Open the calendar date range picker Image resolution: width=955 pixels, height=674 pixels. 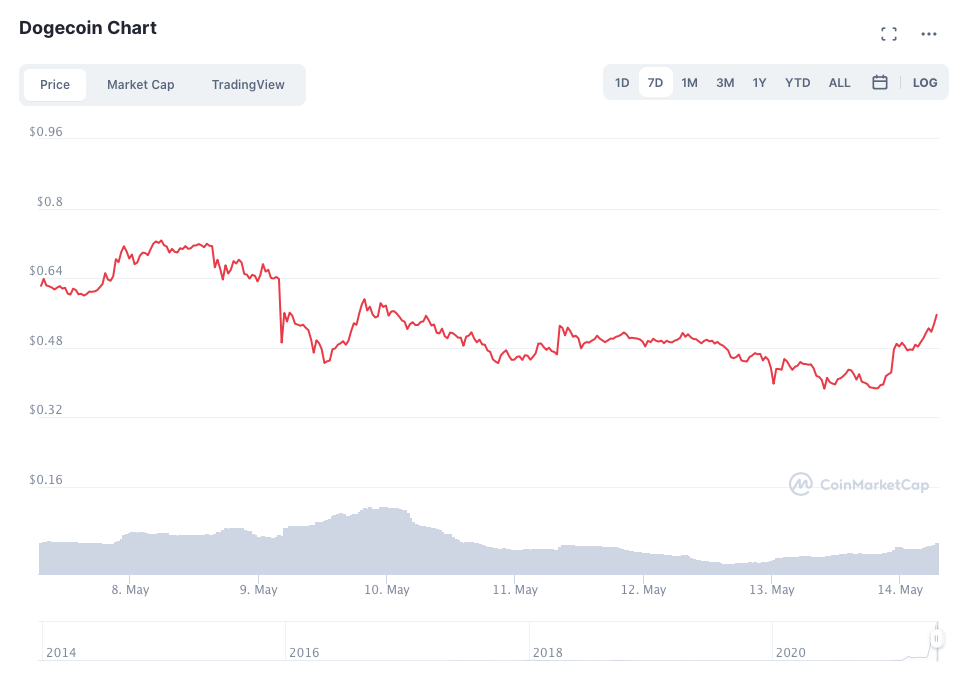[880, 83]
